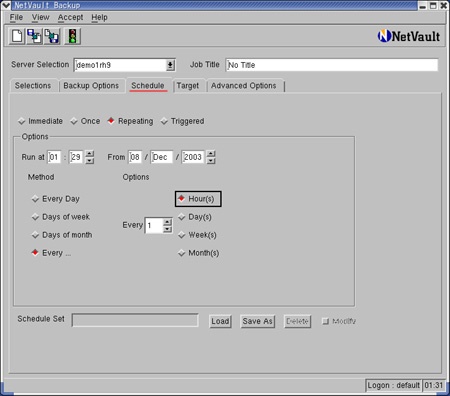
Task: Open the window menu icon in title bar
Action: click(x=6, y=5)
